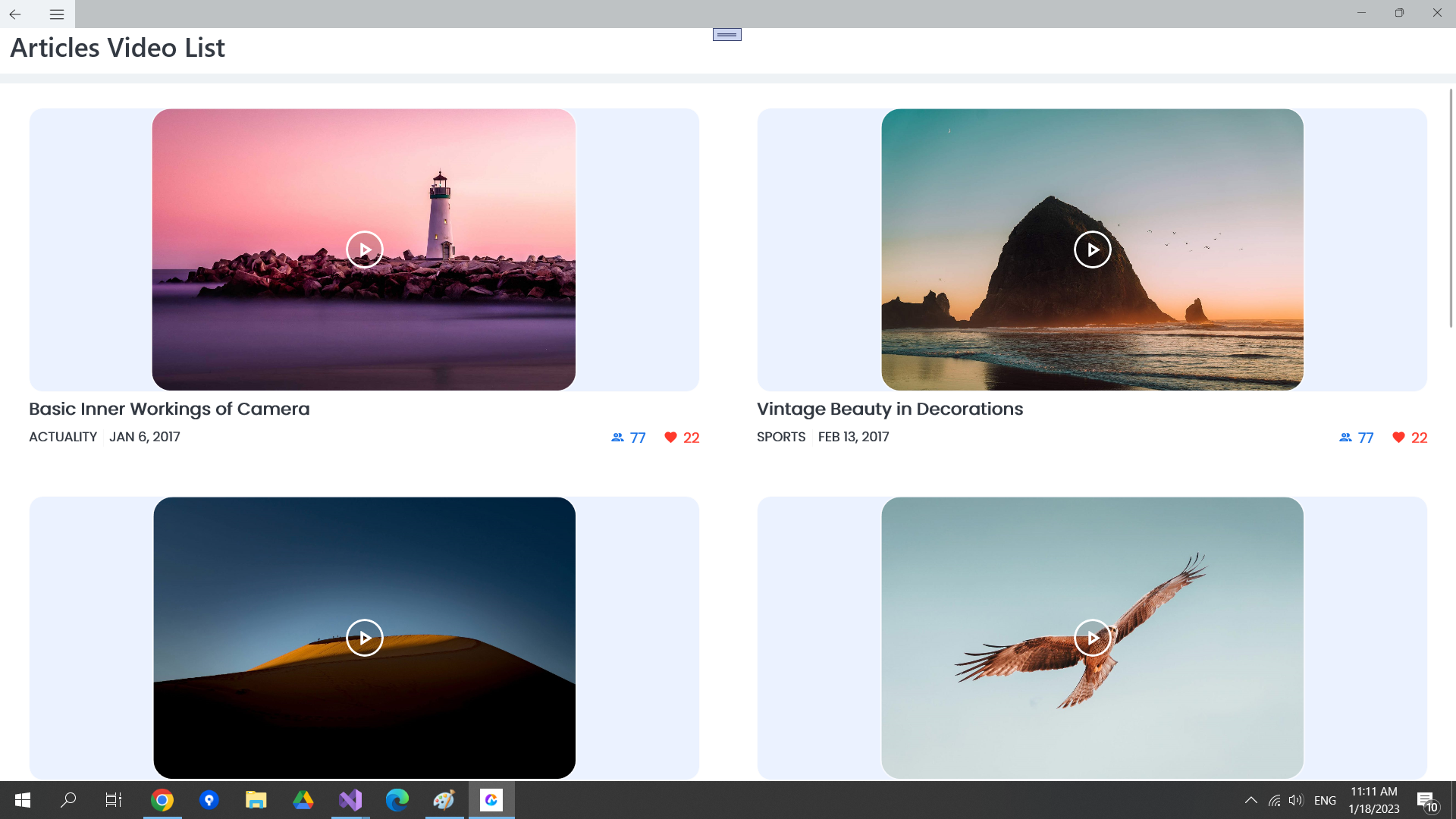Open 'Basic Inner Workings of Camera' article
Screen dimensions: 1456x819
coord(169,409)
